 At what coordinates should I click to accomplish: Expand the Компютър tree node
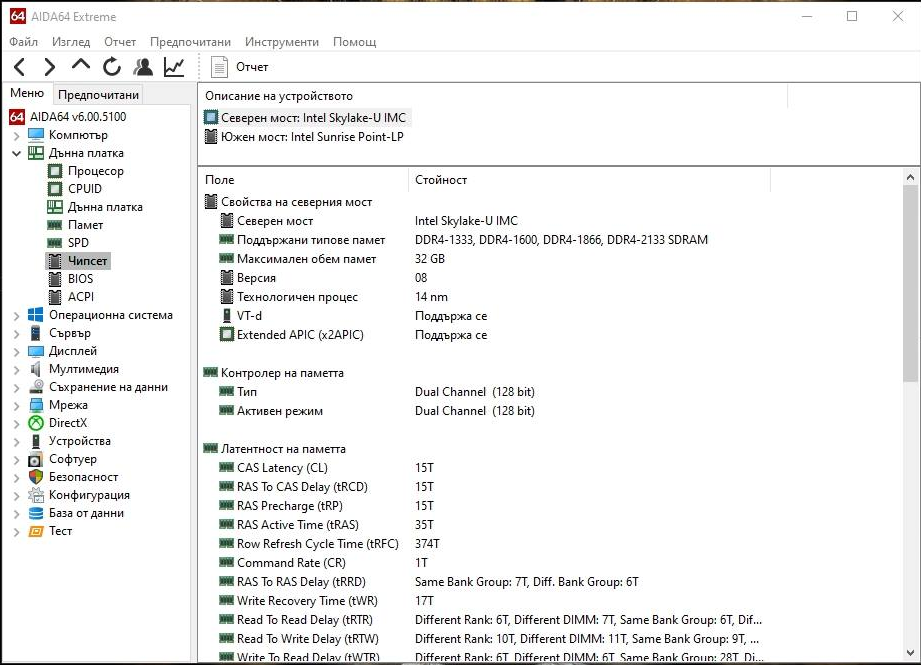click(x=16, y=136)
